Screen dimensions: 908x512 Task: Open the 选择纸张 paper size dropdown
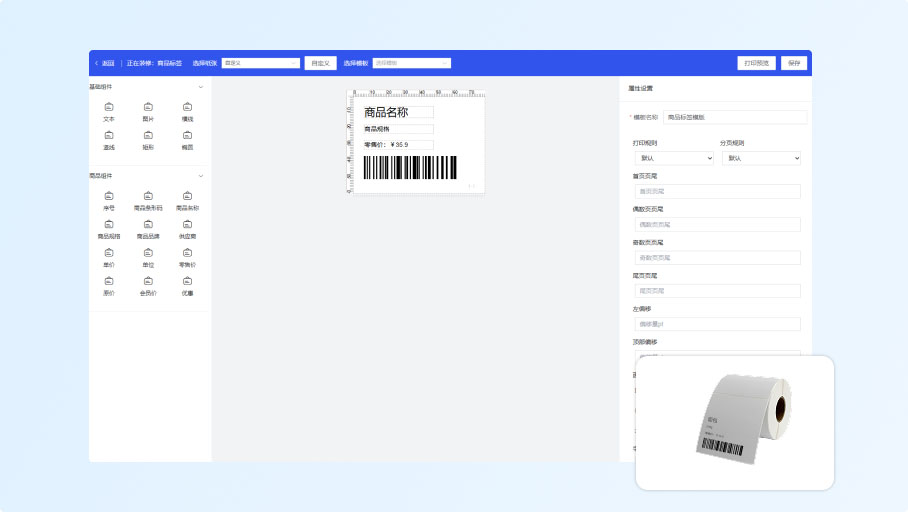click(x=260, y=63)
